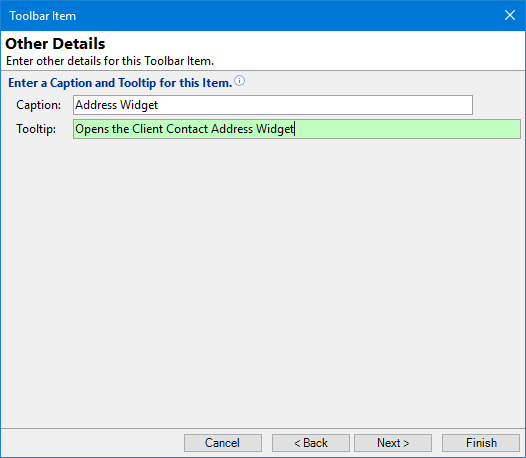Viewport: 526px width, 458px height.
Task: Close the Toolbar Item dialog
Action: tap(510, 15)
